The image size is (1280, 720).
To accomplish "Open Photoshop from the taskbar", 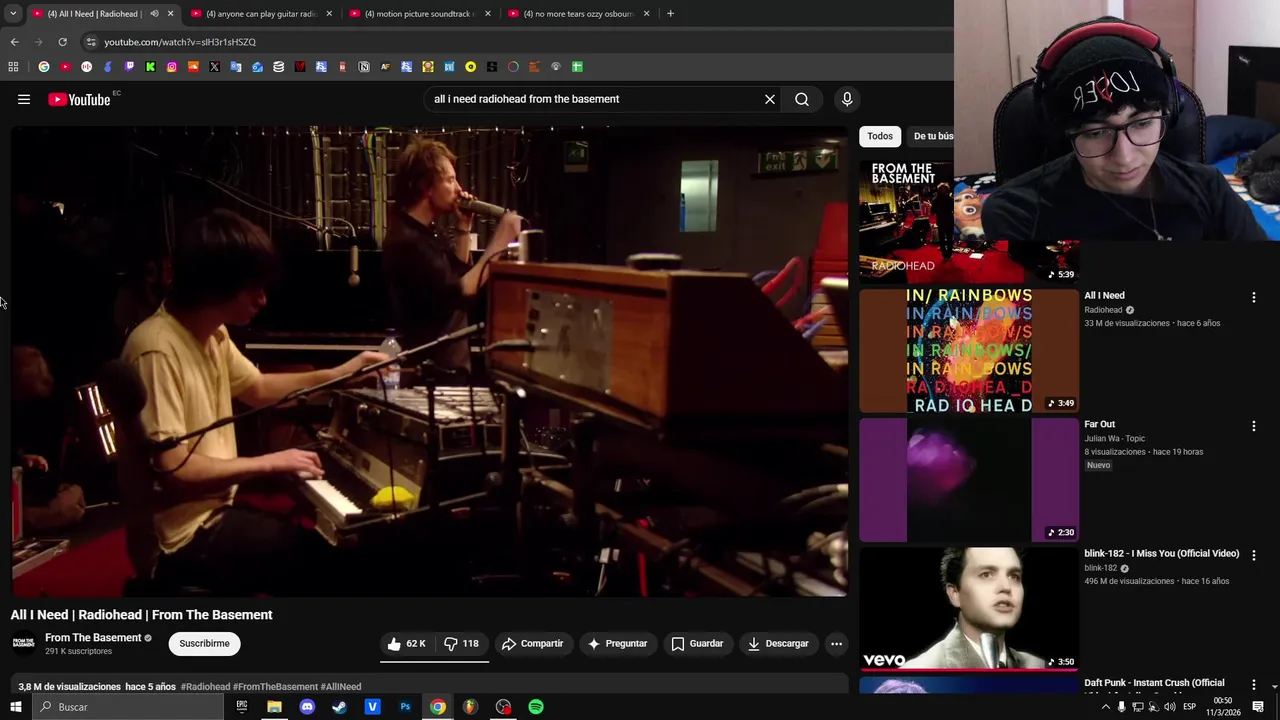I will pyautogui.click(x=405, y=707).
